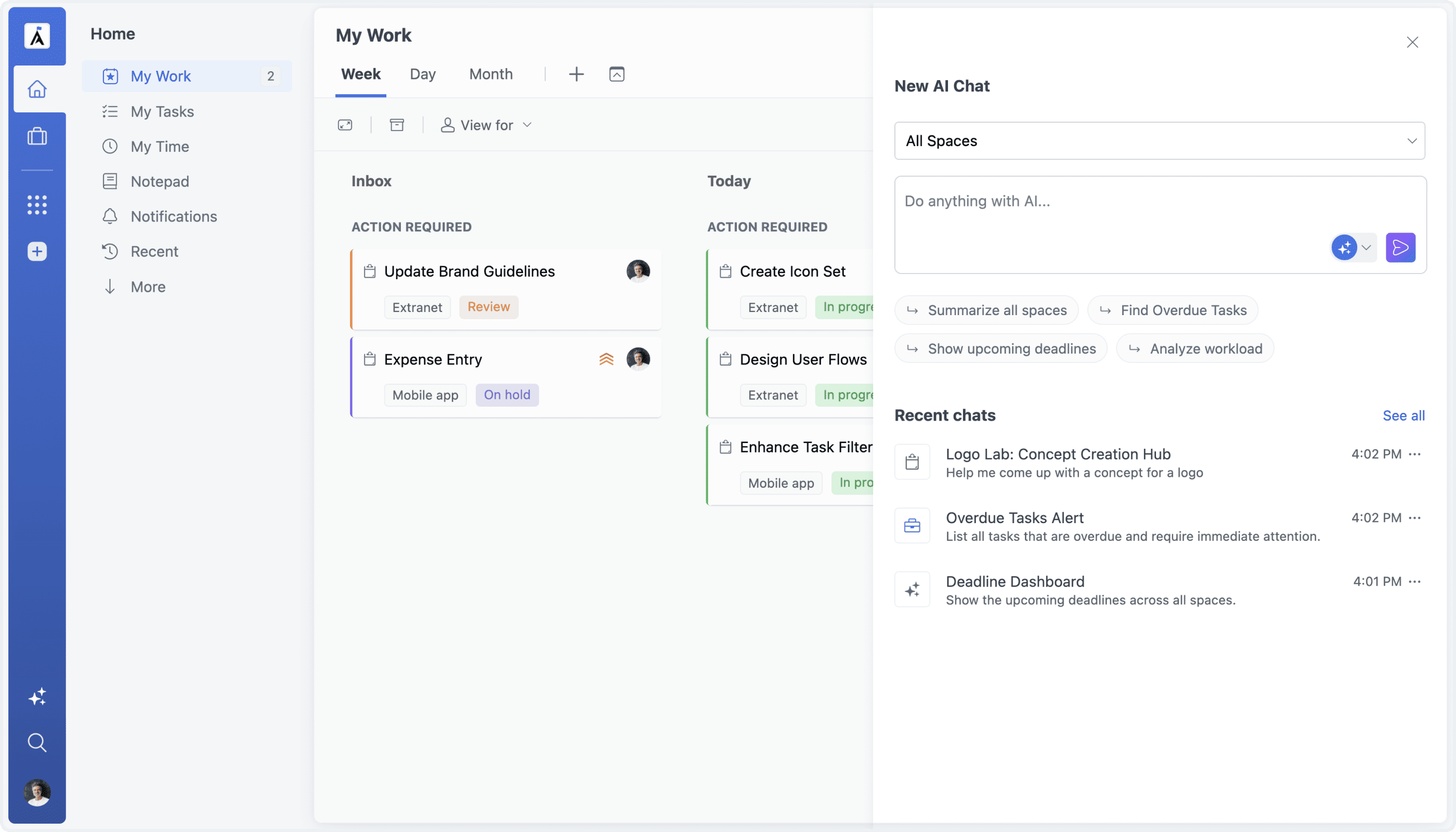This screenshot has width=1456, height=832.
Task: Close the New AI Chat panel
Action: pos(1412,42)
